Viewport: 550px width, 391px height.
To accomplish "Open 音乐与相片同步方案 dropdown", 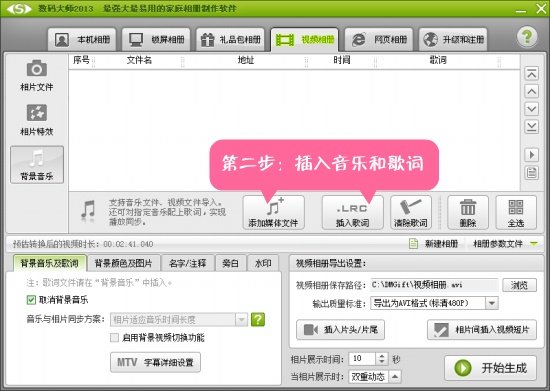I will [179, 319].
